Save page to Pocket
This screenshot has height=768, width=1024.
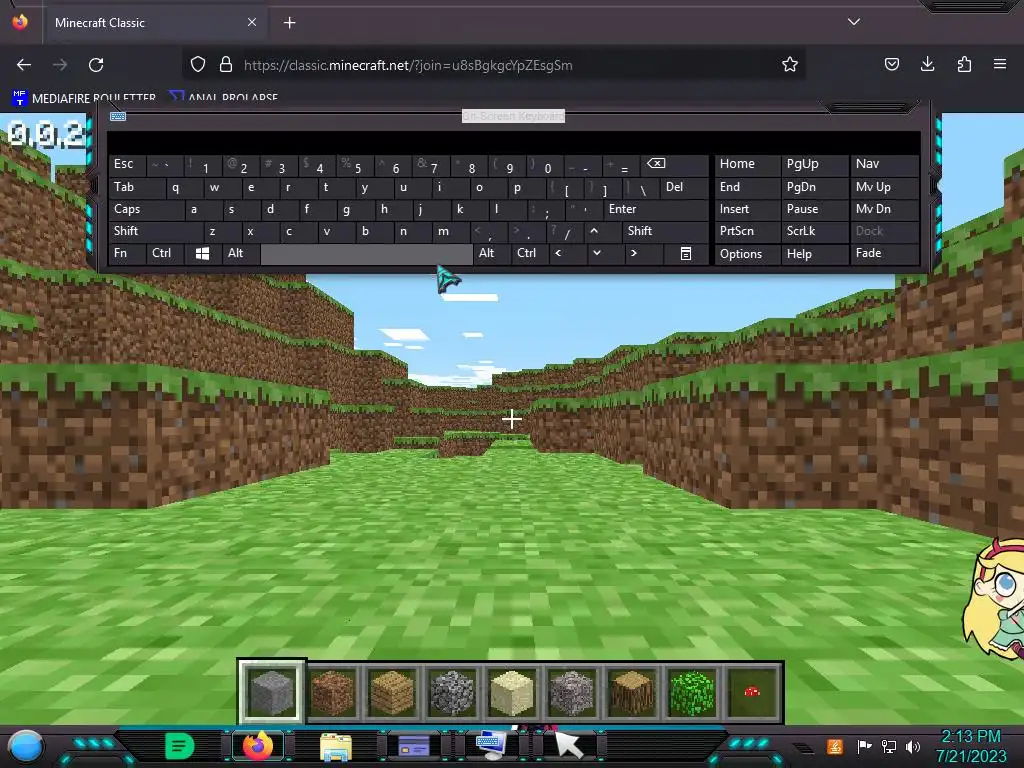(x=892, y=64)
